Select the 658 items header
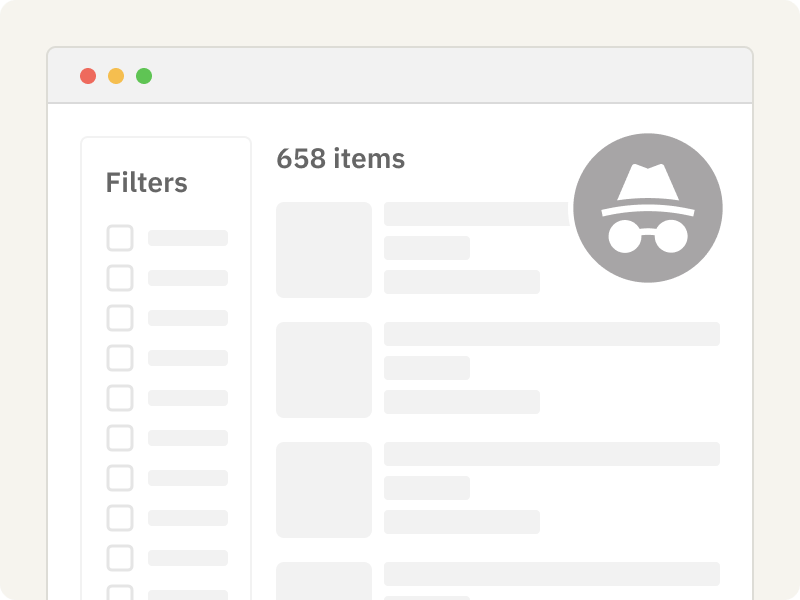The image size is (800, 600). pos(341,159)
